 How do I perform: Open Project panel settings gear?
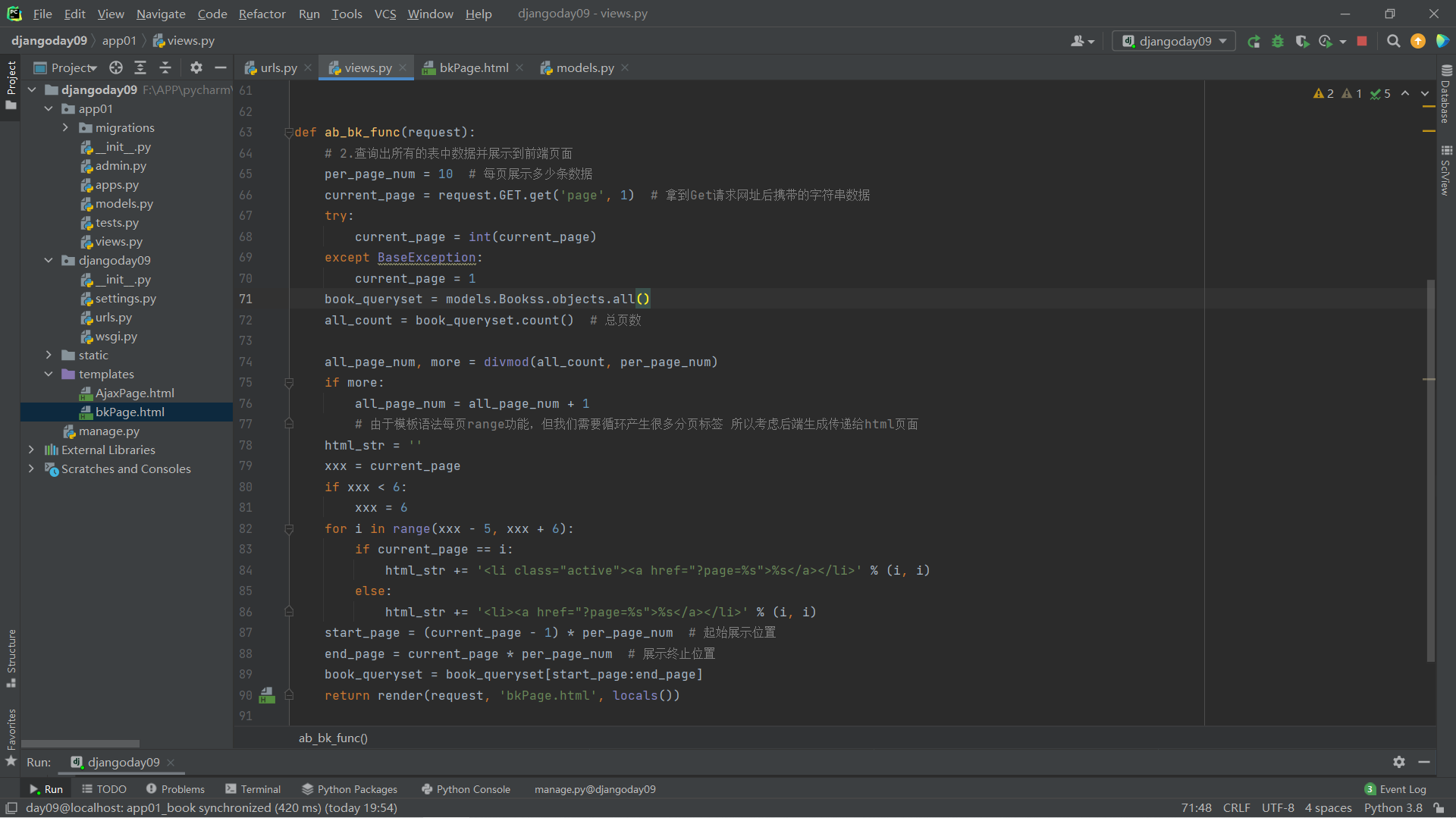click(196, 68)
